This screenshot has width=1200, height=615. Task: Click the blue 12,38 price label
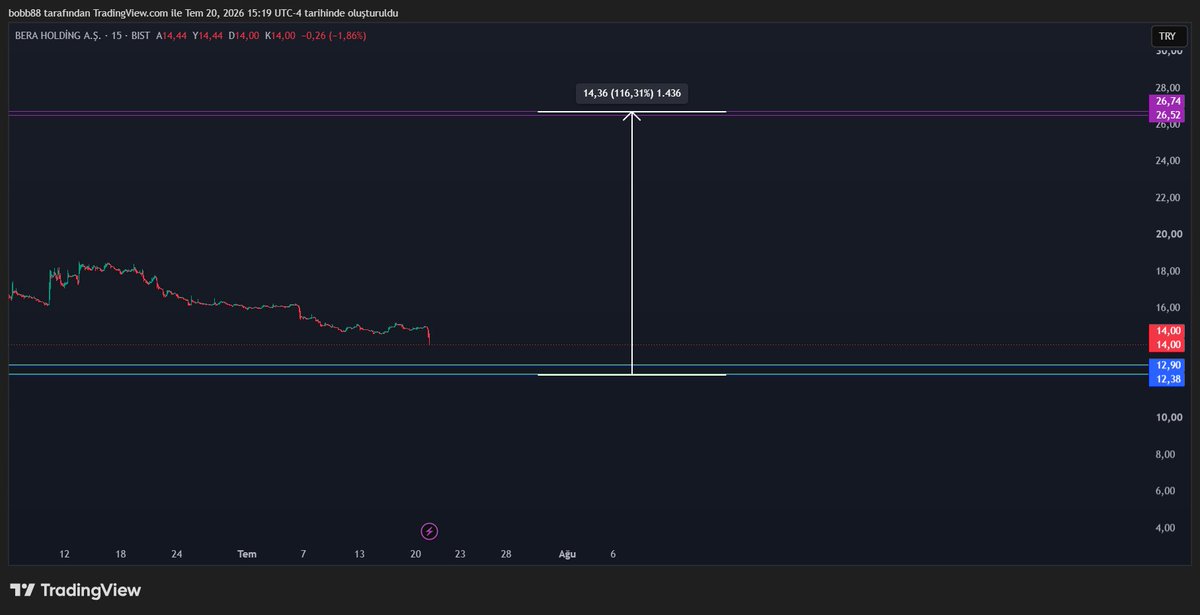point(1167,379)
